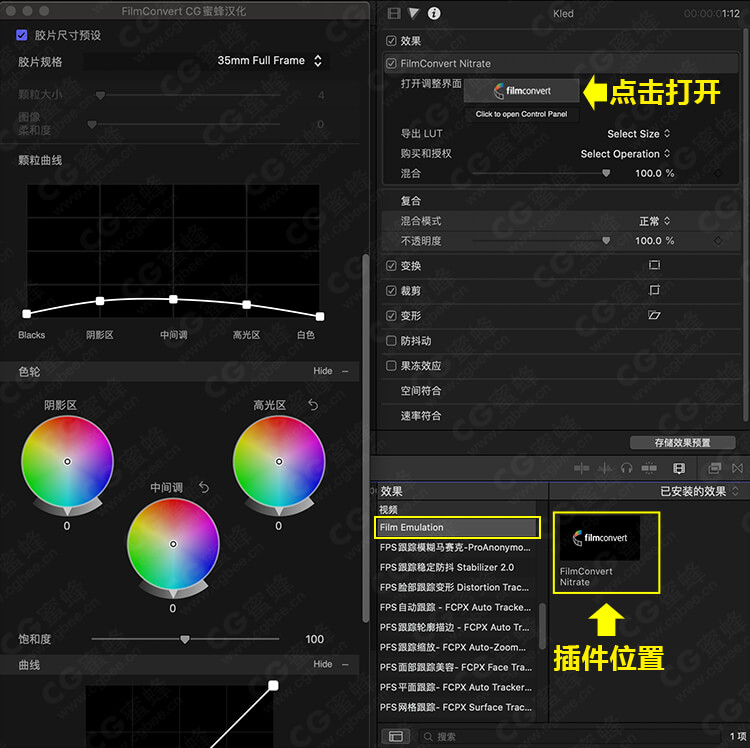Click the Distort onscreen control icon

(654, 315)
